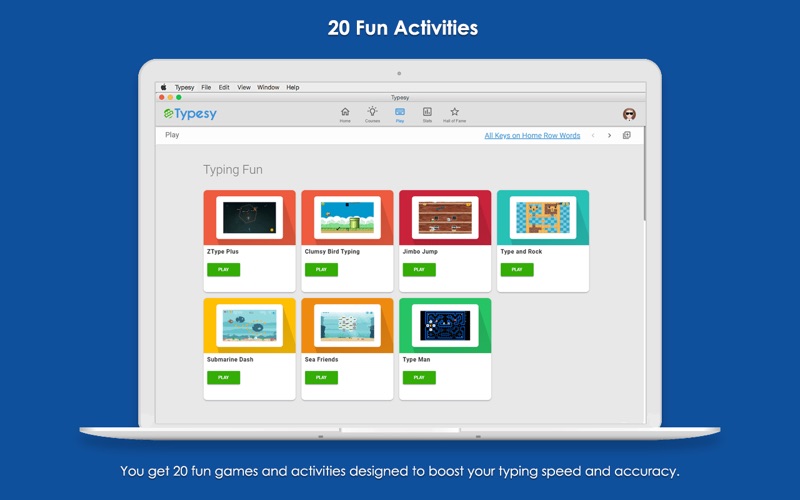Open the Hall of Fame star icon
The image size is (800, 500).
tap(455, 114)
